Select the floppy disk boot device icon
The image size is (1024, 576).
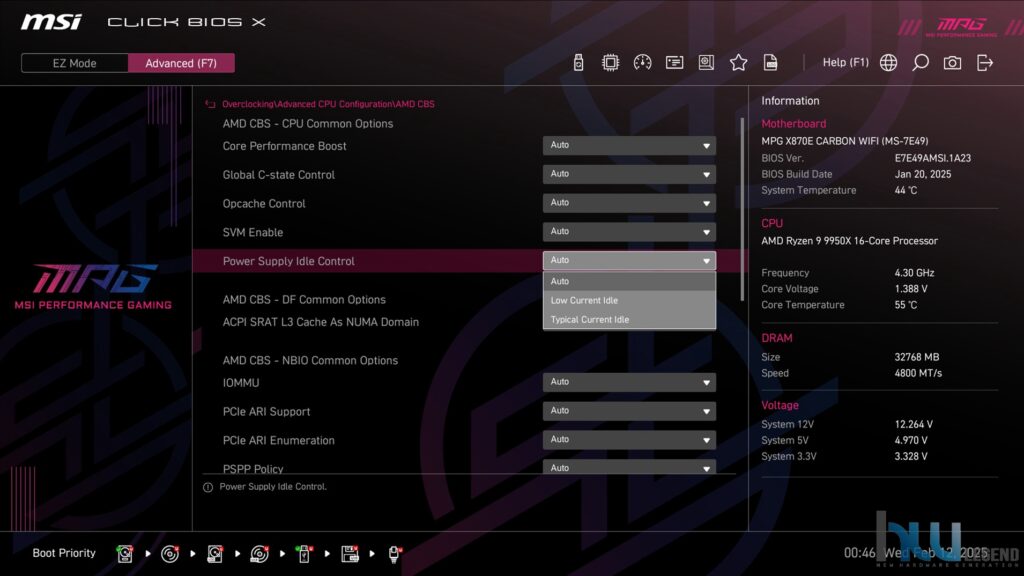tap(349, 554)
